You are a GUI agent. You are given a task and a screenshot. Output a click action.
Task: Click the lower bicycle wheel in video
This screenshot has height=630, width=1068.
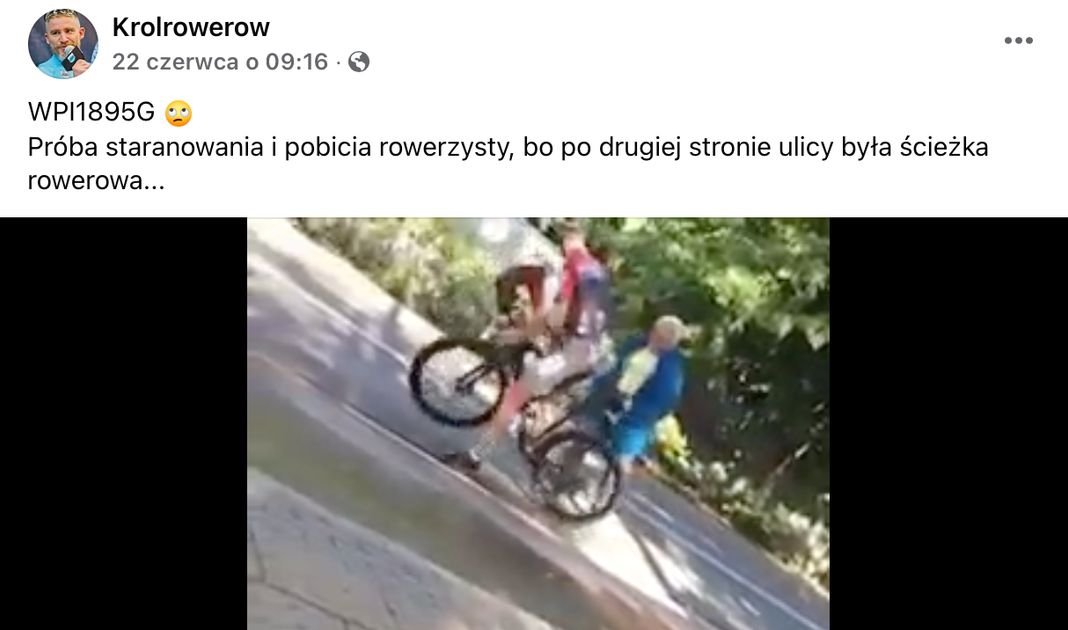574,473
